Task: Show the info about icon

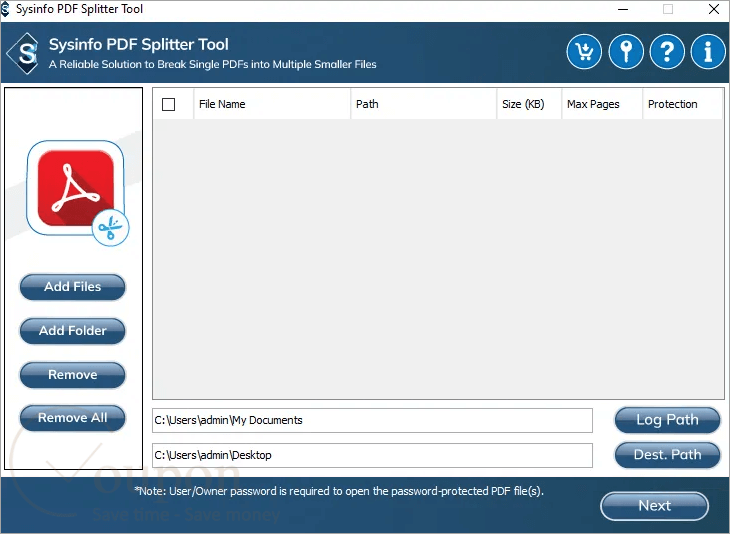Action: point(708,52)
